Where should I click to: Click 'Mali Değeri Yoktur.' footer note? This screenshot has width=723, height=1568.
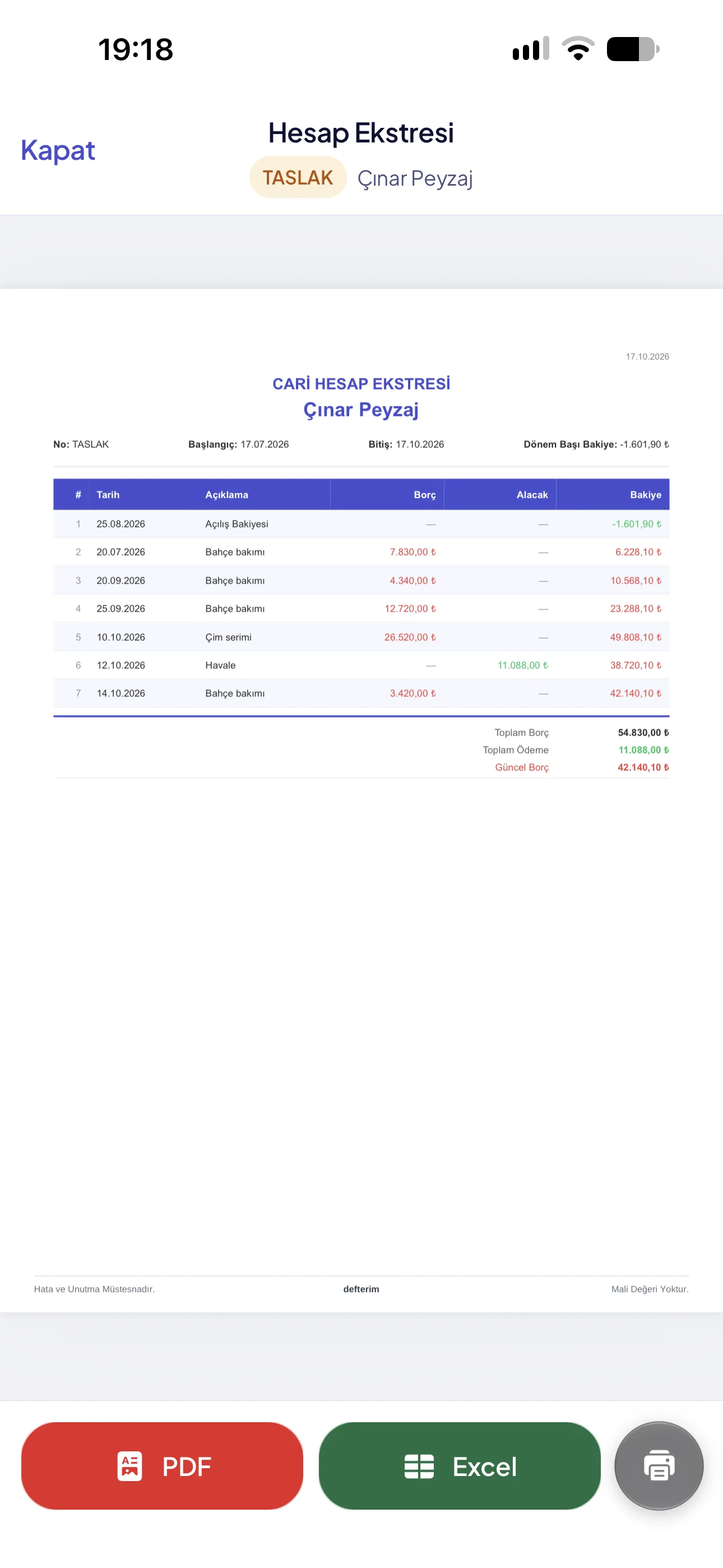click(x=650, y=1289)
